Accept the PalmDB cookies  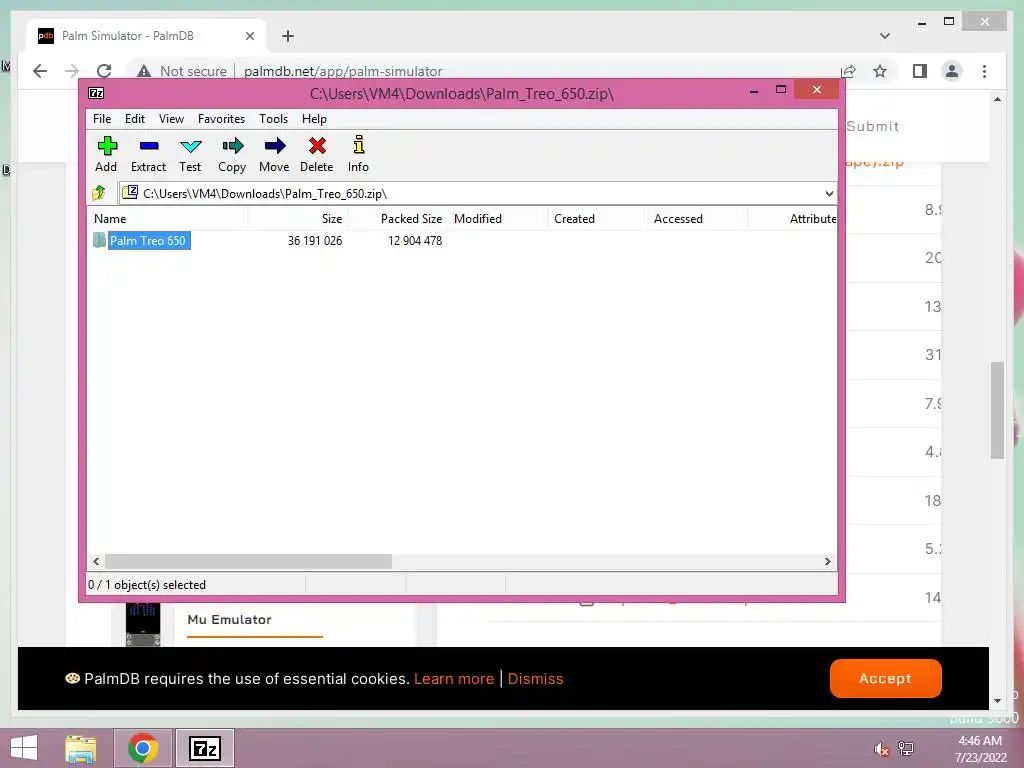(x=886, y=678)
